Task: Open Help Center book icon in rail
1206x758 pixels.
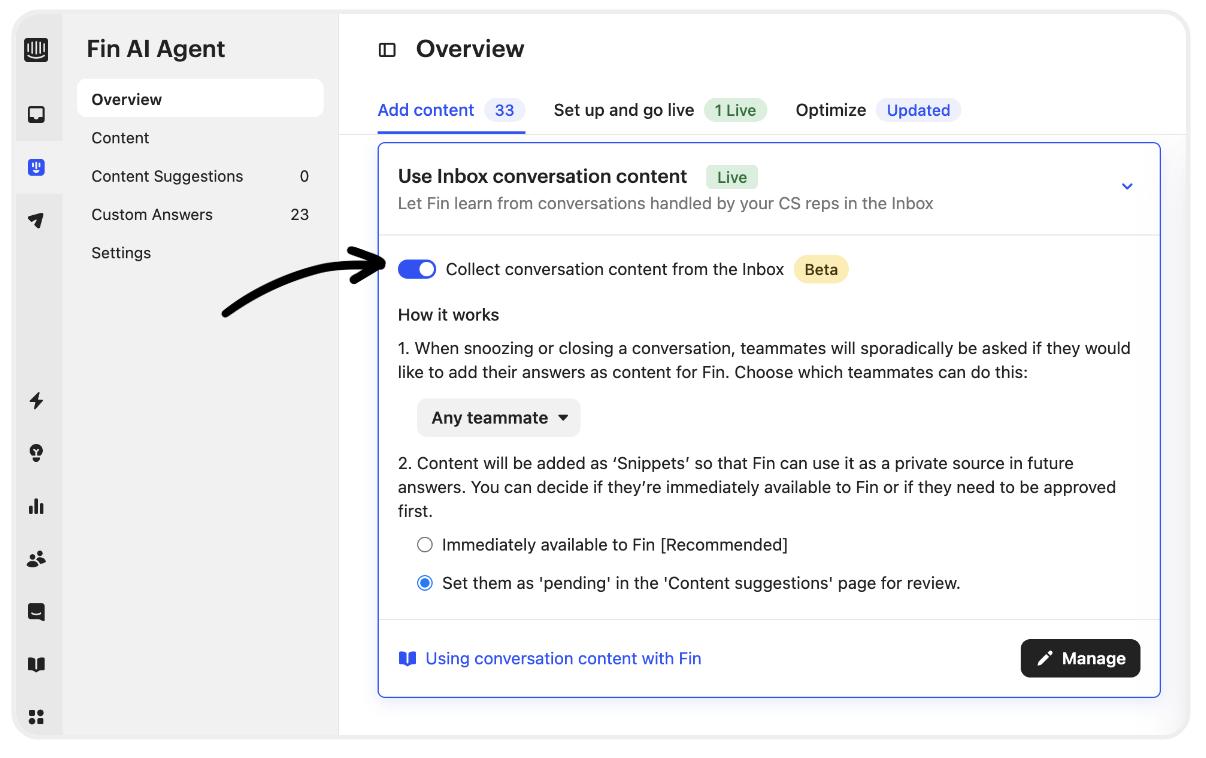Action: pos(36,664)
